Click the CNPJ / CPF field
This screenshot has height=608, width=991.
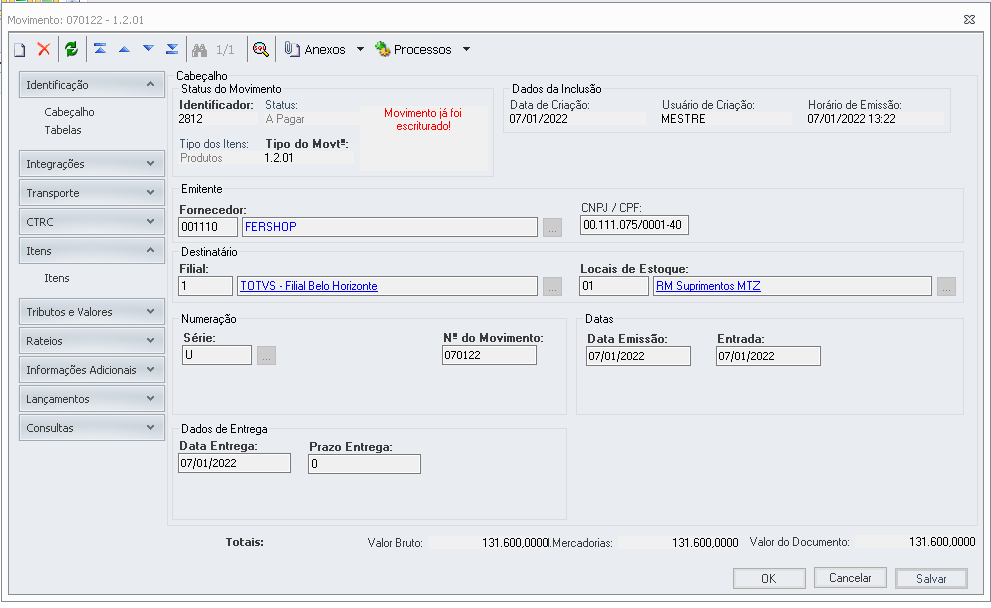(x=634, y=225)
